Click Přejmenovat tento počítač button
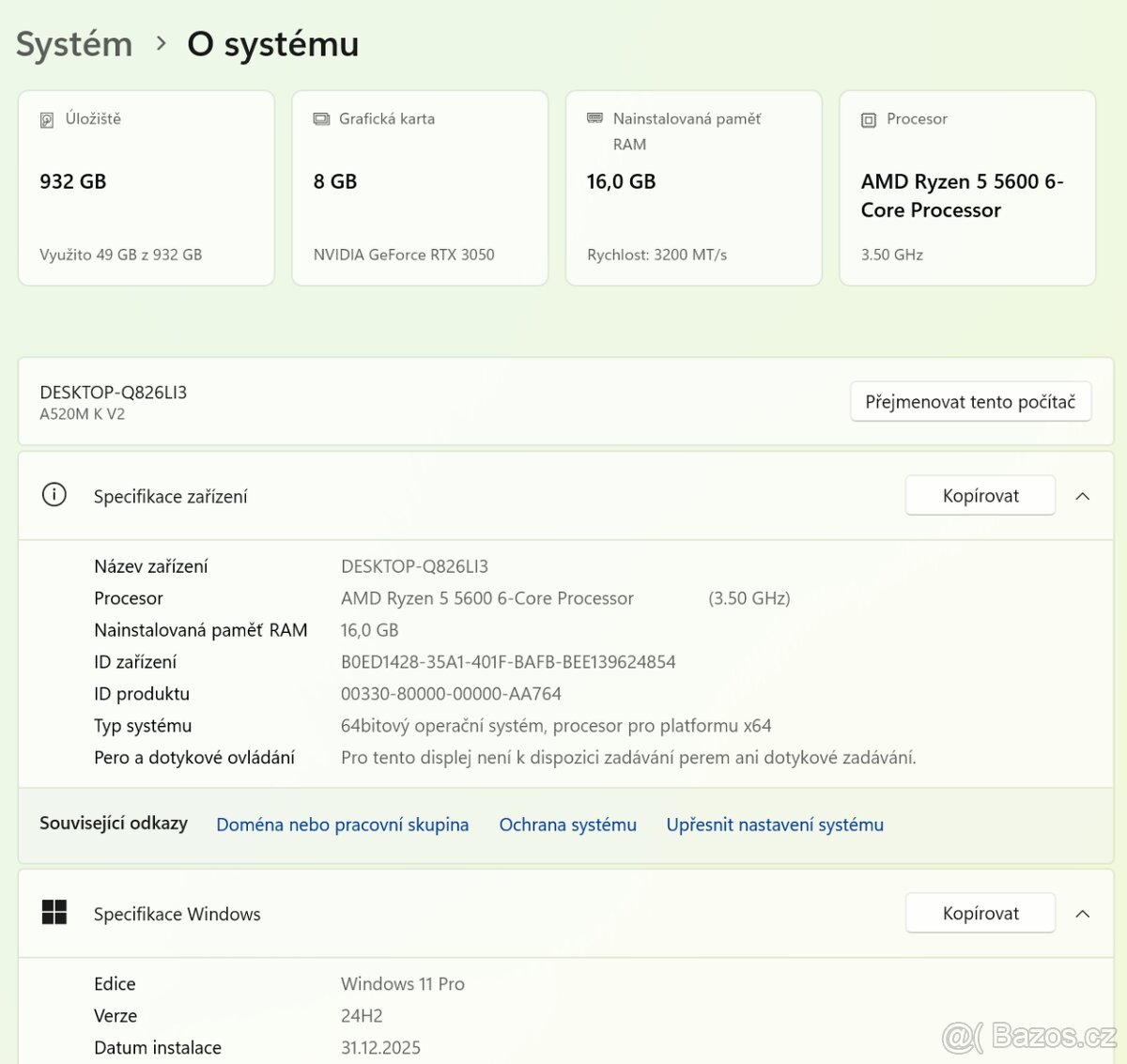This screenshot has width=1127, height=1064. pos(970,401)
